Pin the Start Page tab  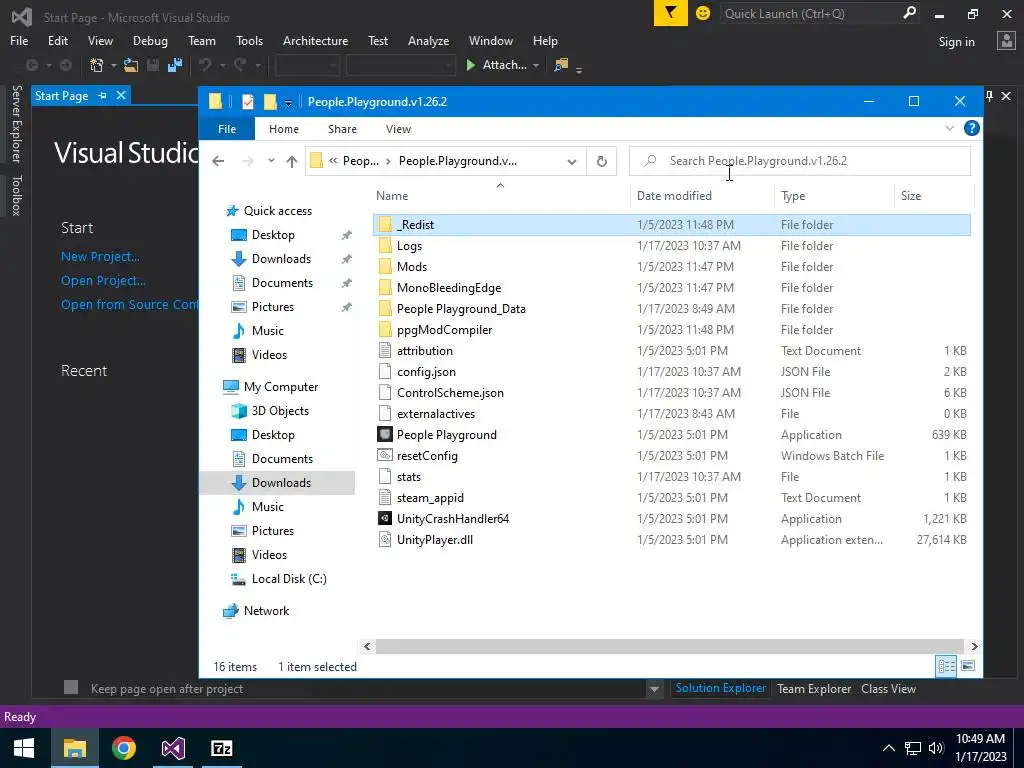(x=103, y=95)
